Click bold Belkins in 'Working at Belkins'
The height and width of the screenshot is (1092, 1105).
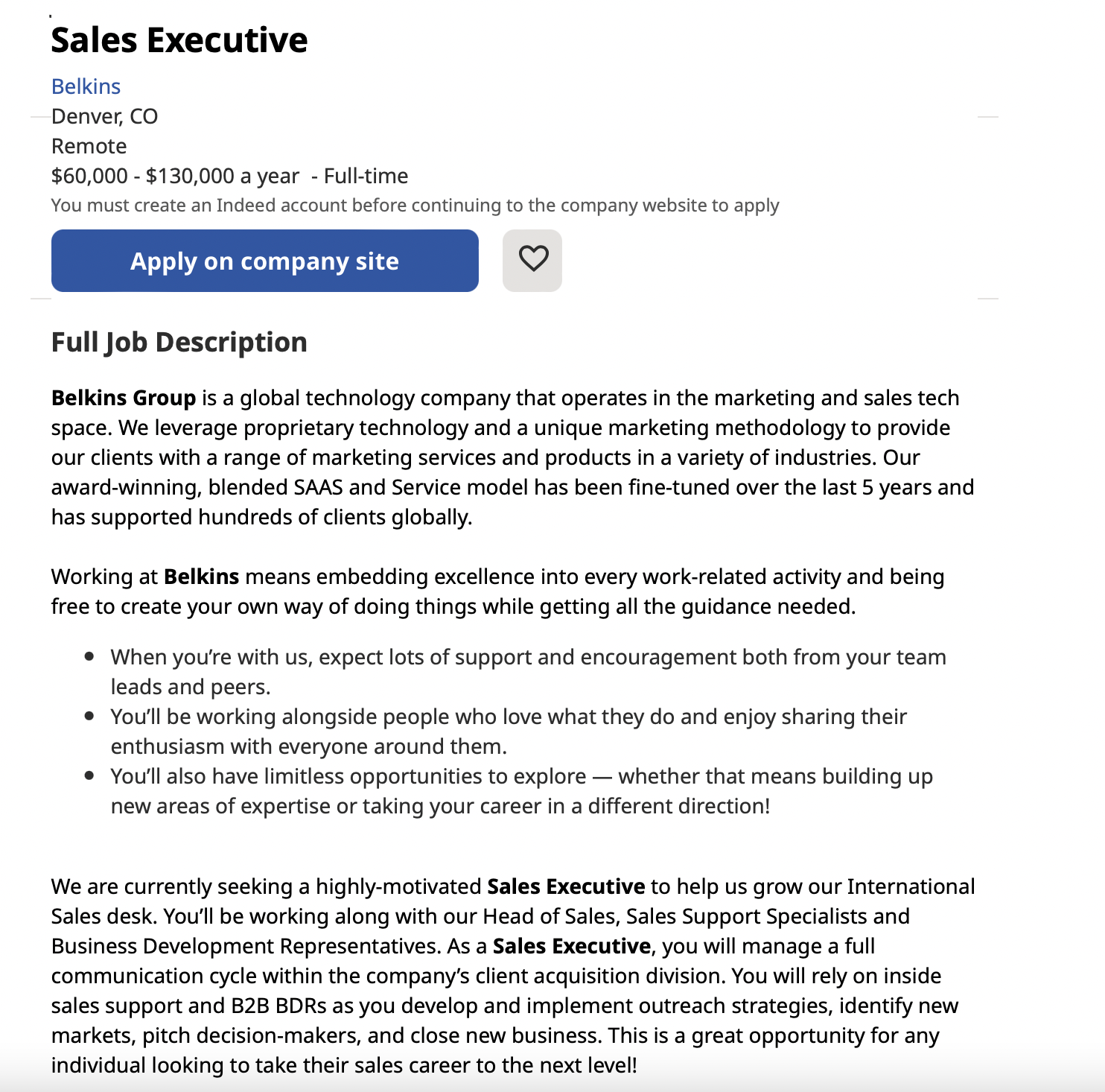tap(201, 577)
